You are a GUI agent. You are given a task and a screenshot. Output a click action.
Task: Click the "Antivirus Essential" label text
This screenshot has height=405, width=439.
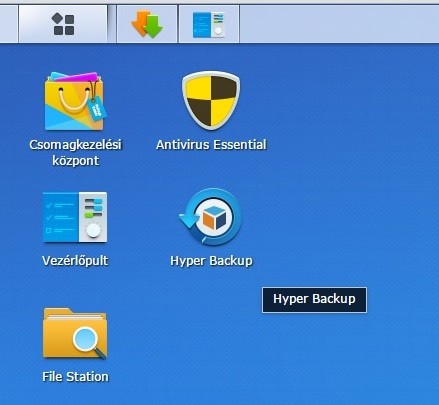pos(211,145)
